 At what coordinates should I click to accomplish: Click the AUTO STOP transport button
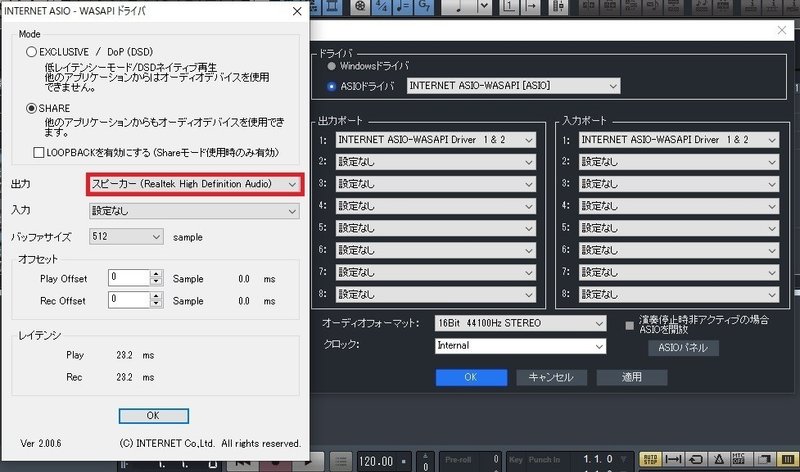[651, 459]
